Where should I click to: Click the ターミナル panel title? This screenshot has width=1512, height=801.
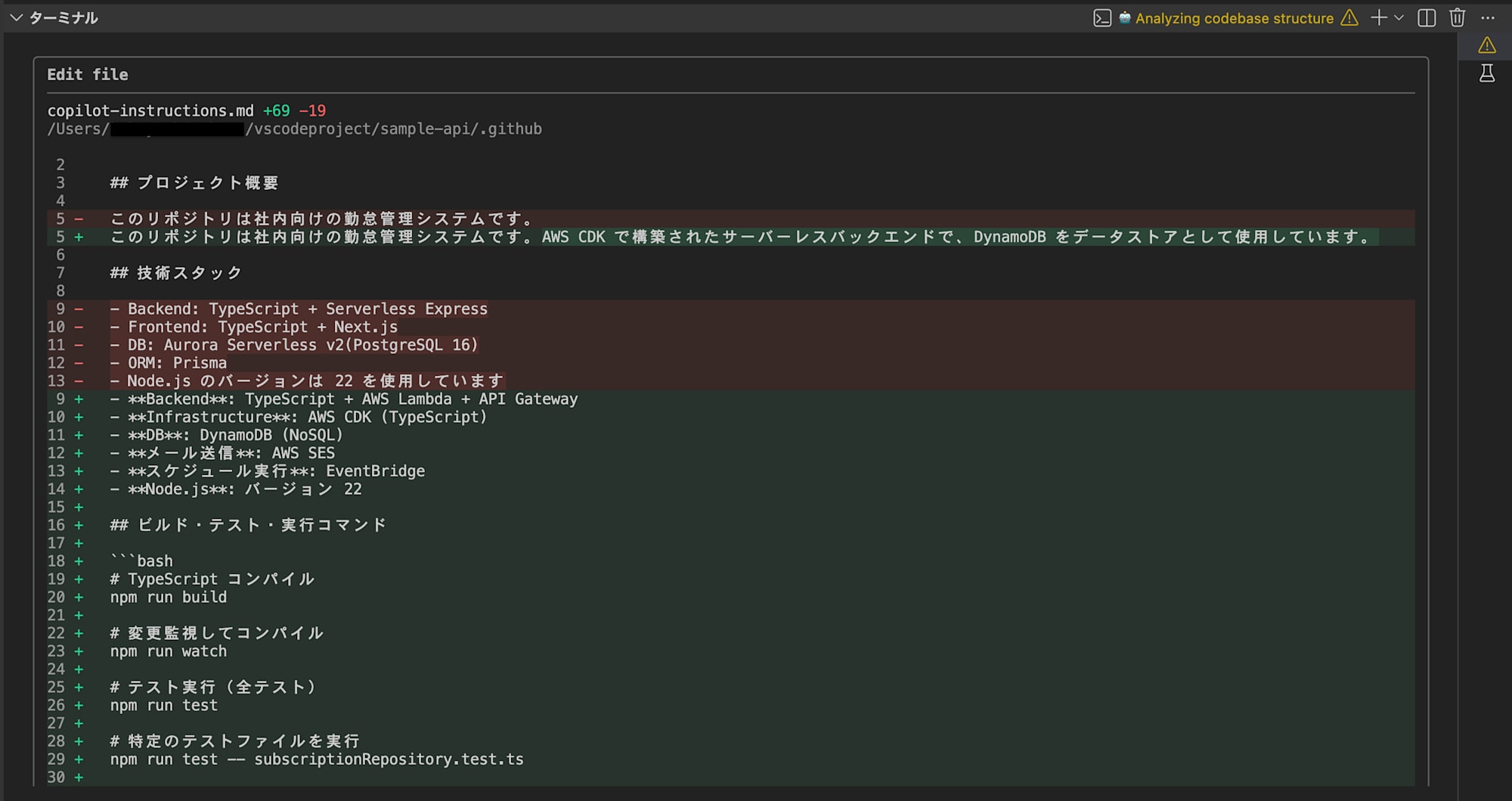point(64,17)
